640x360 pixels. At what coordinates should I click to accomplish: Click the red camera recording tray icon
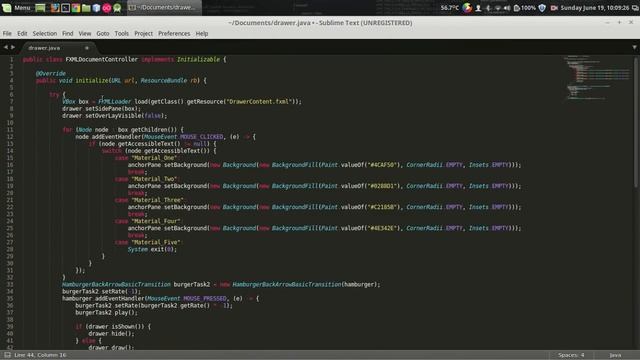pyautogui.click(x=554, y=8)
